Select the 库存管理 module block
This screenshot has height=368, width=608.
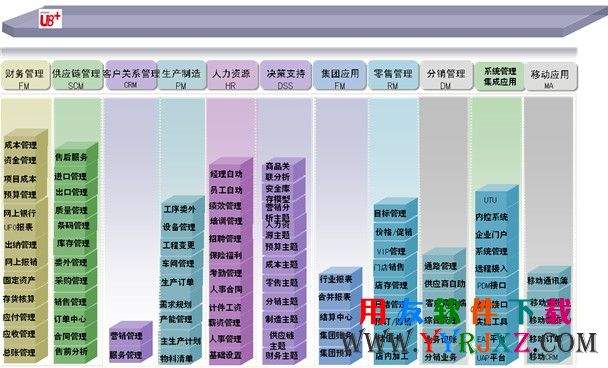(x=73, y=244)
